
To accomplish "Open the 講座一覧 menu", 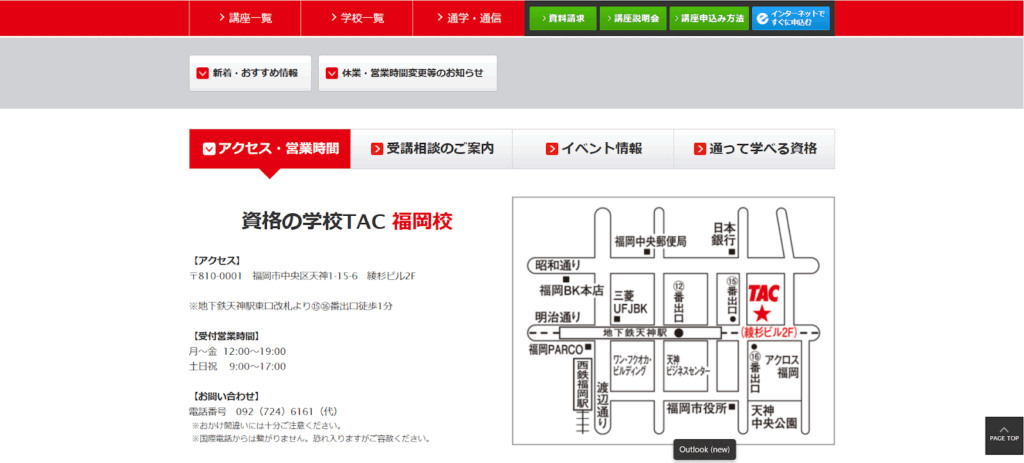I will coord(245,18).
